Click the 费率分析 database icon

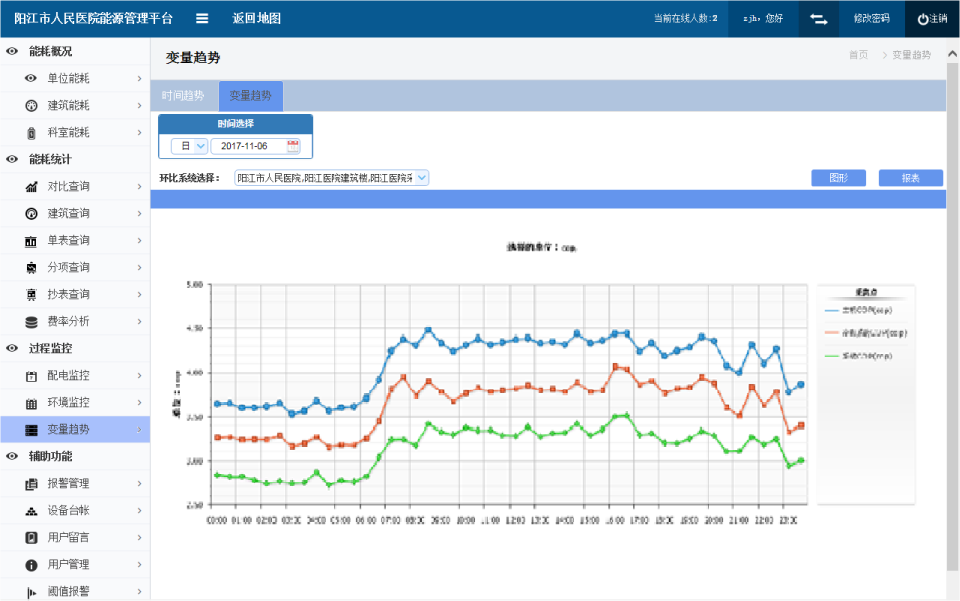[31, 321]
